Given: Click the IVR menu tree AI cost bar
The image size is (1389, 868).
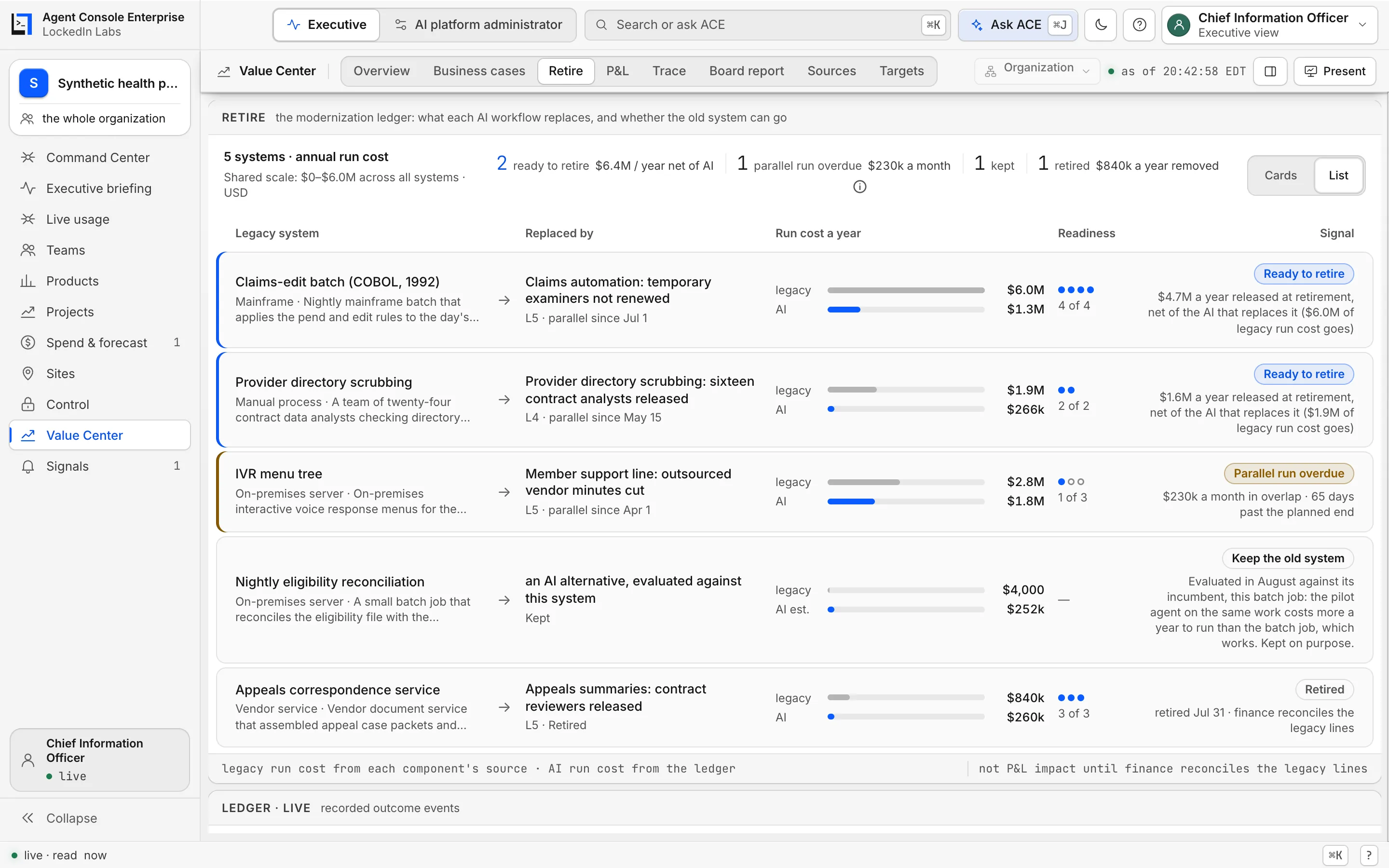Looking at the screenshot, I should [x=906, y=502].
